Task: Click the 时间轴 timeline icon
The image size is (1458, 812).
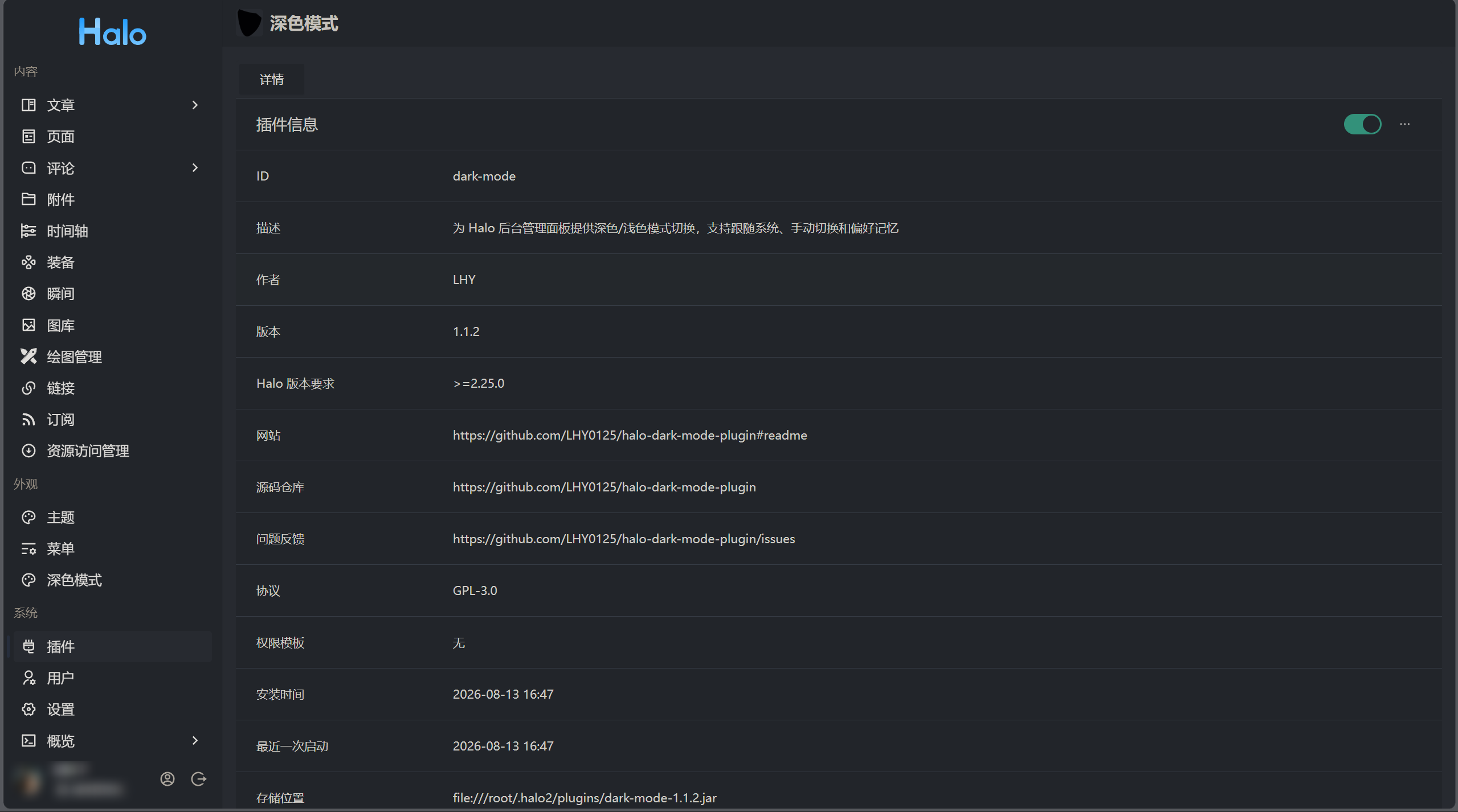Action: click(28, 231)
